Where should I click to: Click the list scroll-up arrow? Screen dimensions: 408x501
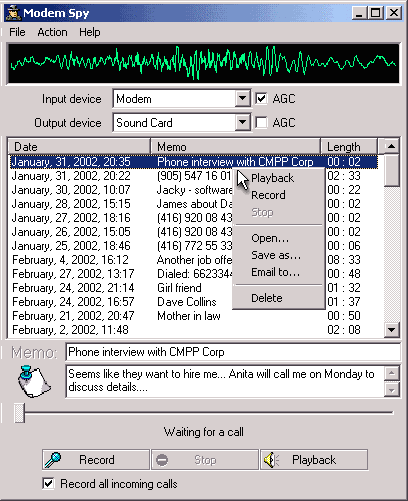391,146
